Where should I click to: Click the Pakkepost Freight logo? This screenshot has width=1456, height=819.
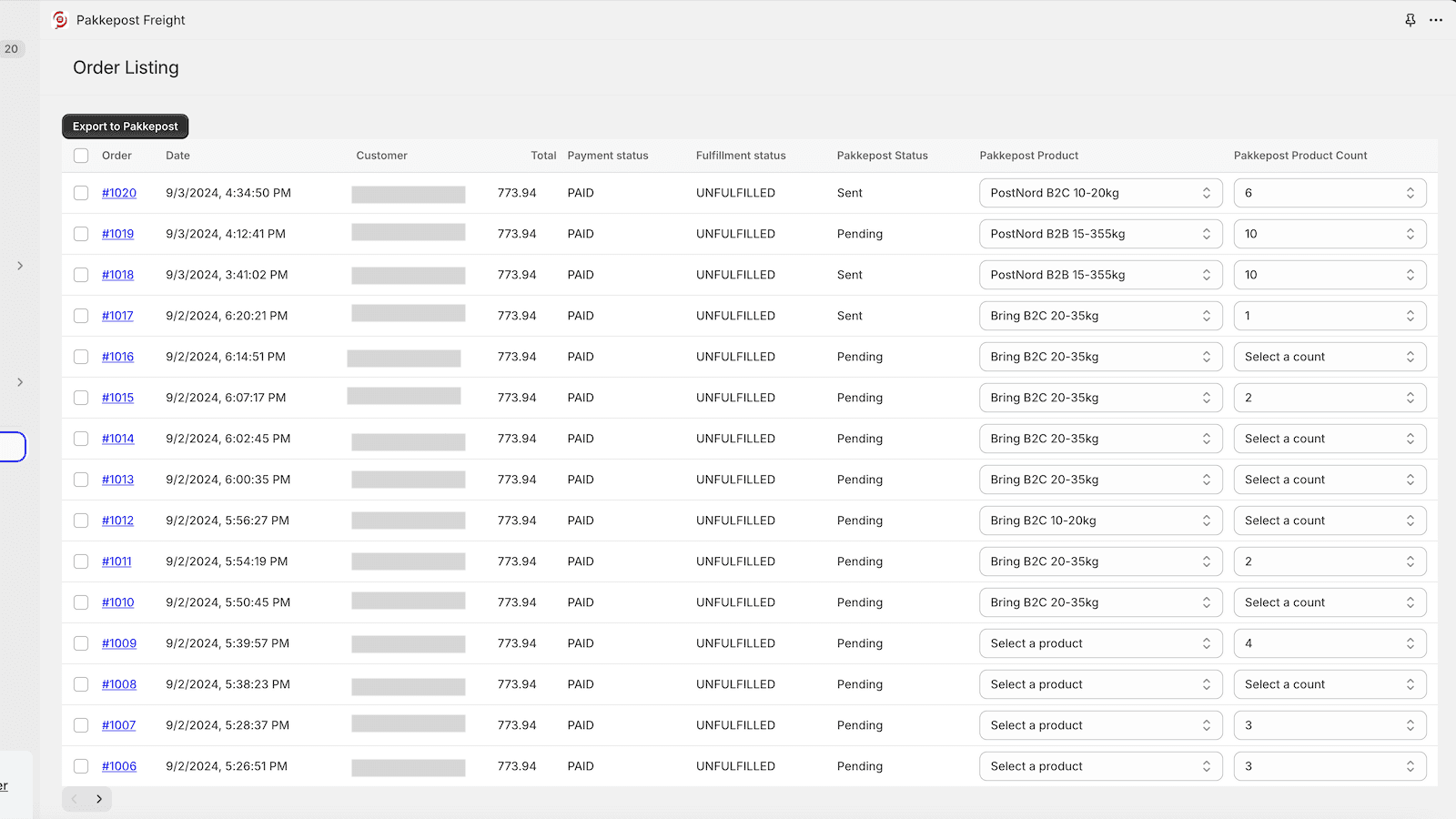pos(60,19)
